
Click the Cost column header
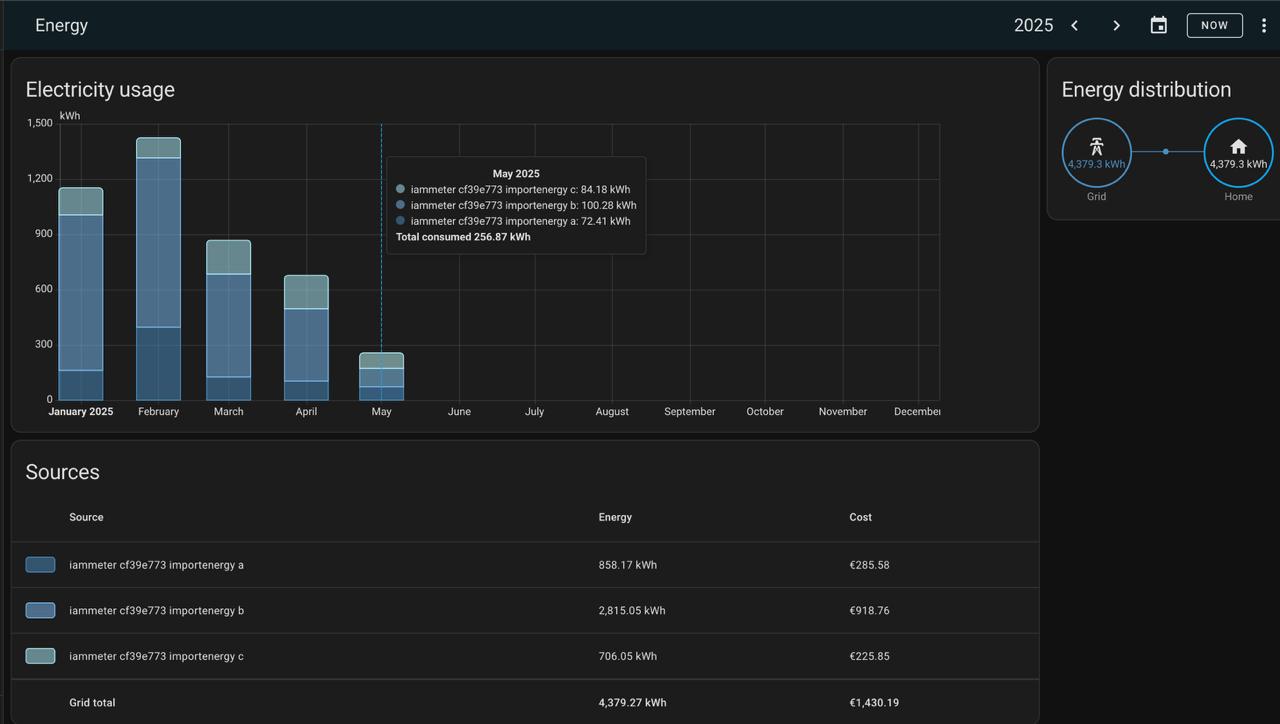[x=860, y=517]
